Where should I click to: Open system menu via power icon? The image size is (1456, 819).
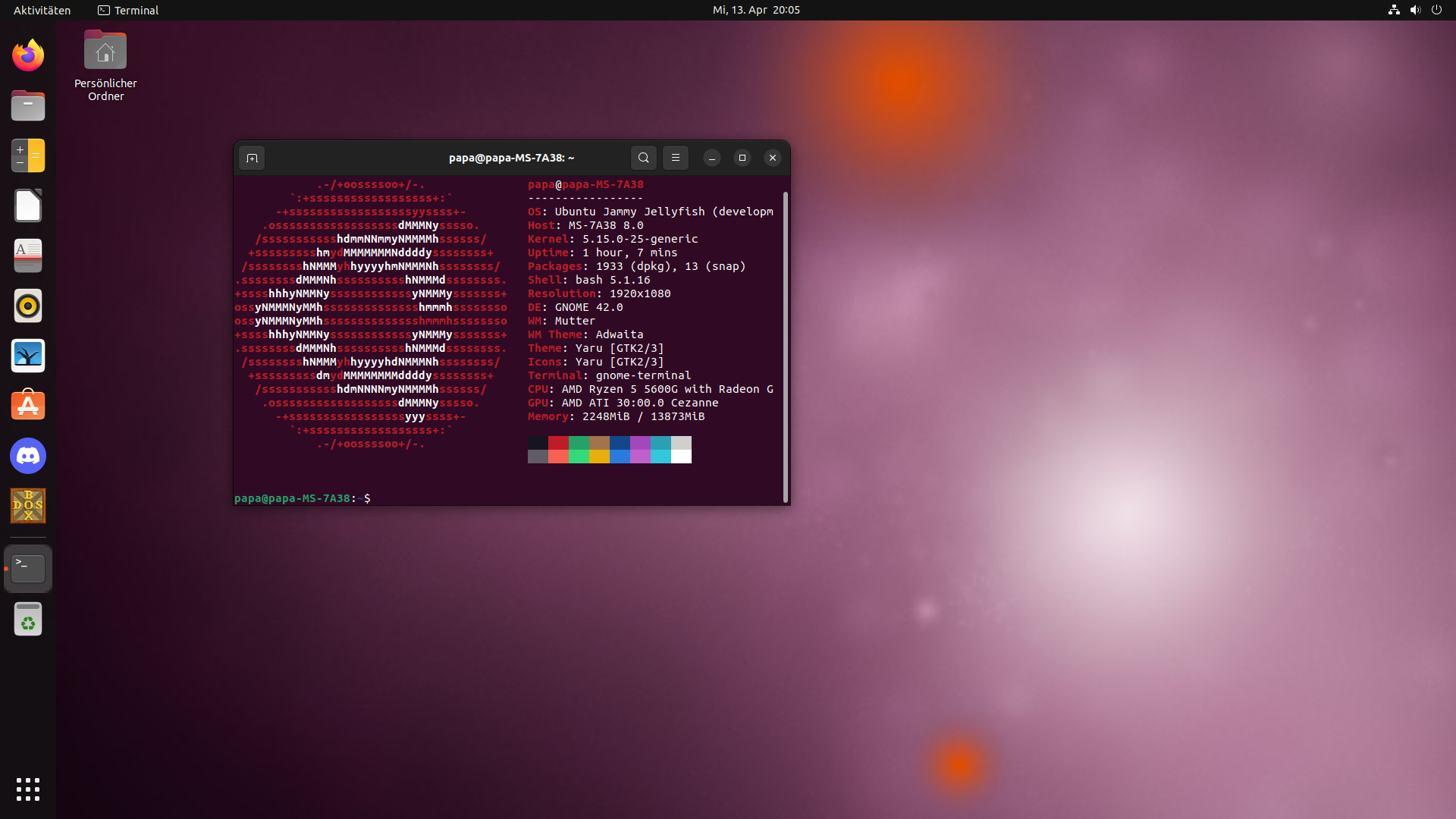point(1436,10)
